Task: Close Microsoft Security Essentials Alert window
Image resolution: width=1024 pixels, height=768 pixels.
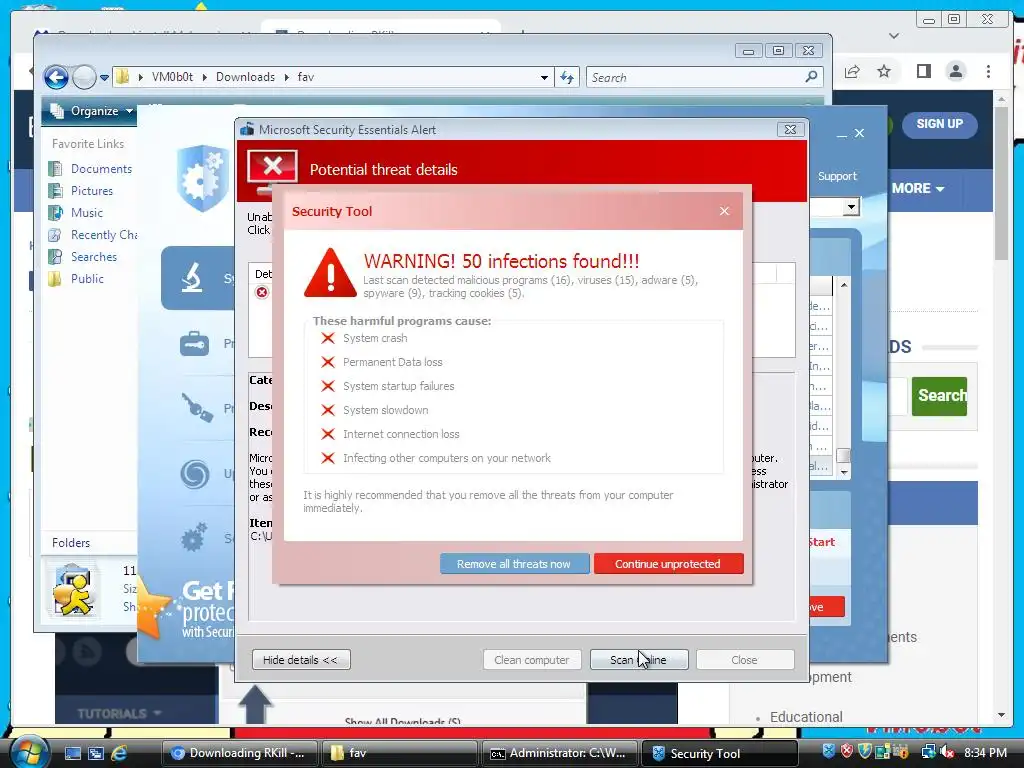Action: 790,129
